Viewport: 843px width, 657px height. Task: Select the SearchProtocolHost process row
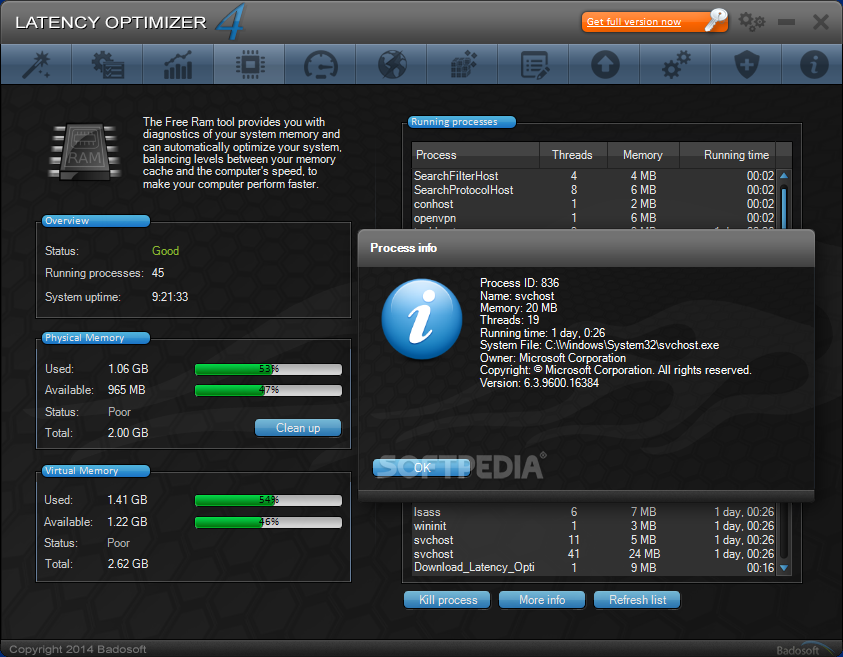[594, 190]
